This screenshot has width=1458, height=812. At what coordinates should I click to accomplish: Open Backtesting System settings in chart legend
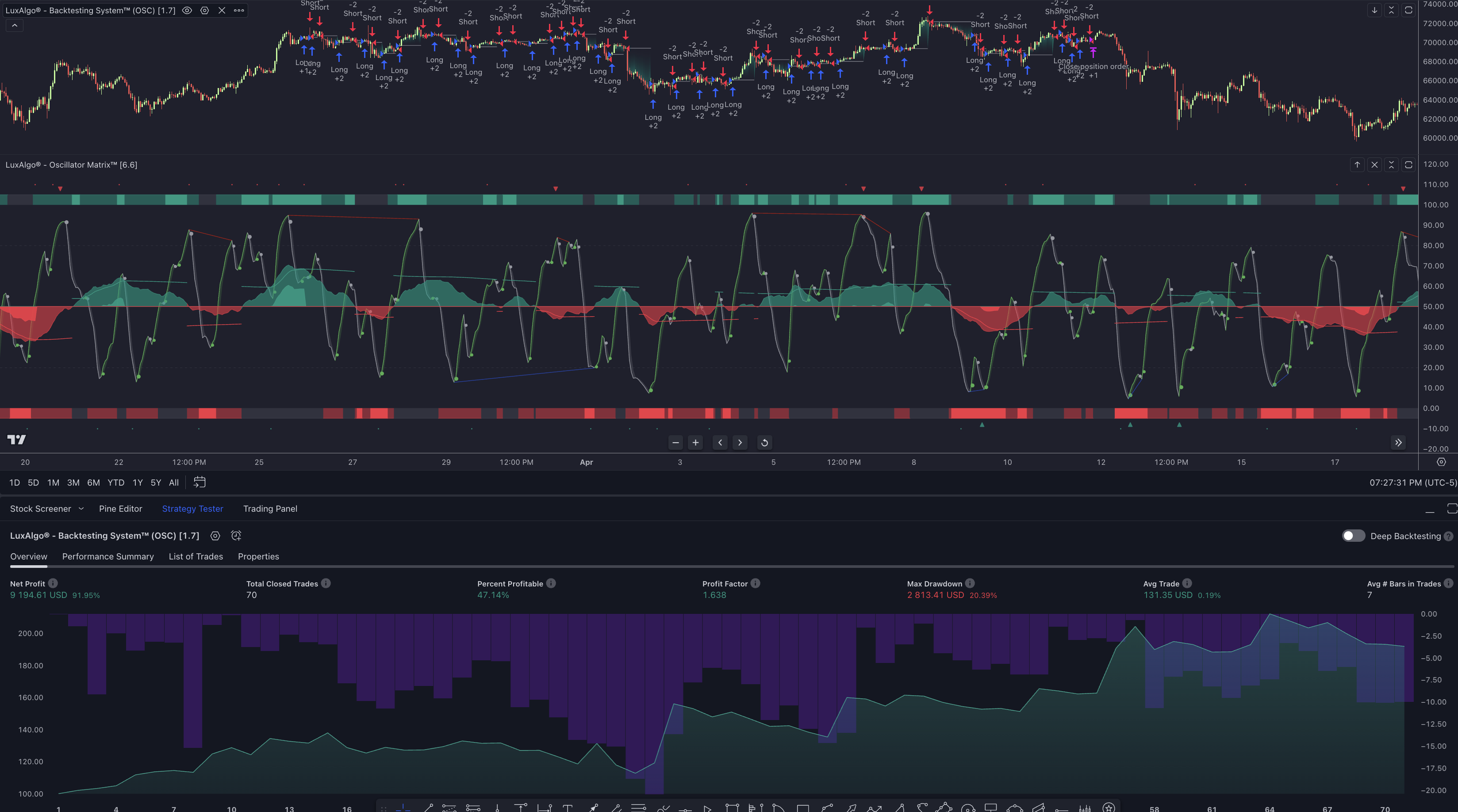pyautogui.click(x=204, y=10)
